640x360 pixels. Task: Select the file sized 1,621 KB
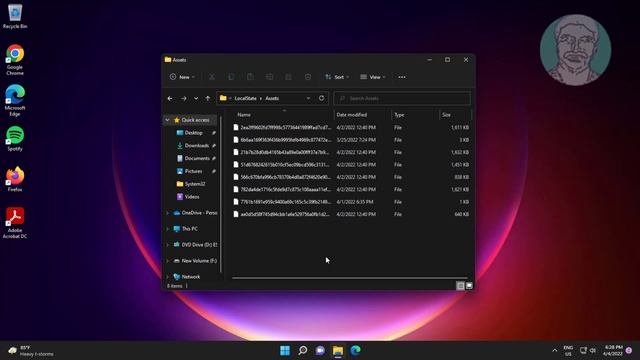[x=351, y=189]
